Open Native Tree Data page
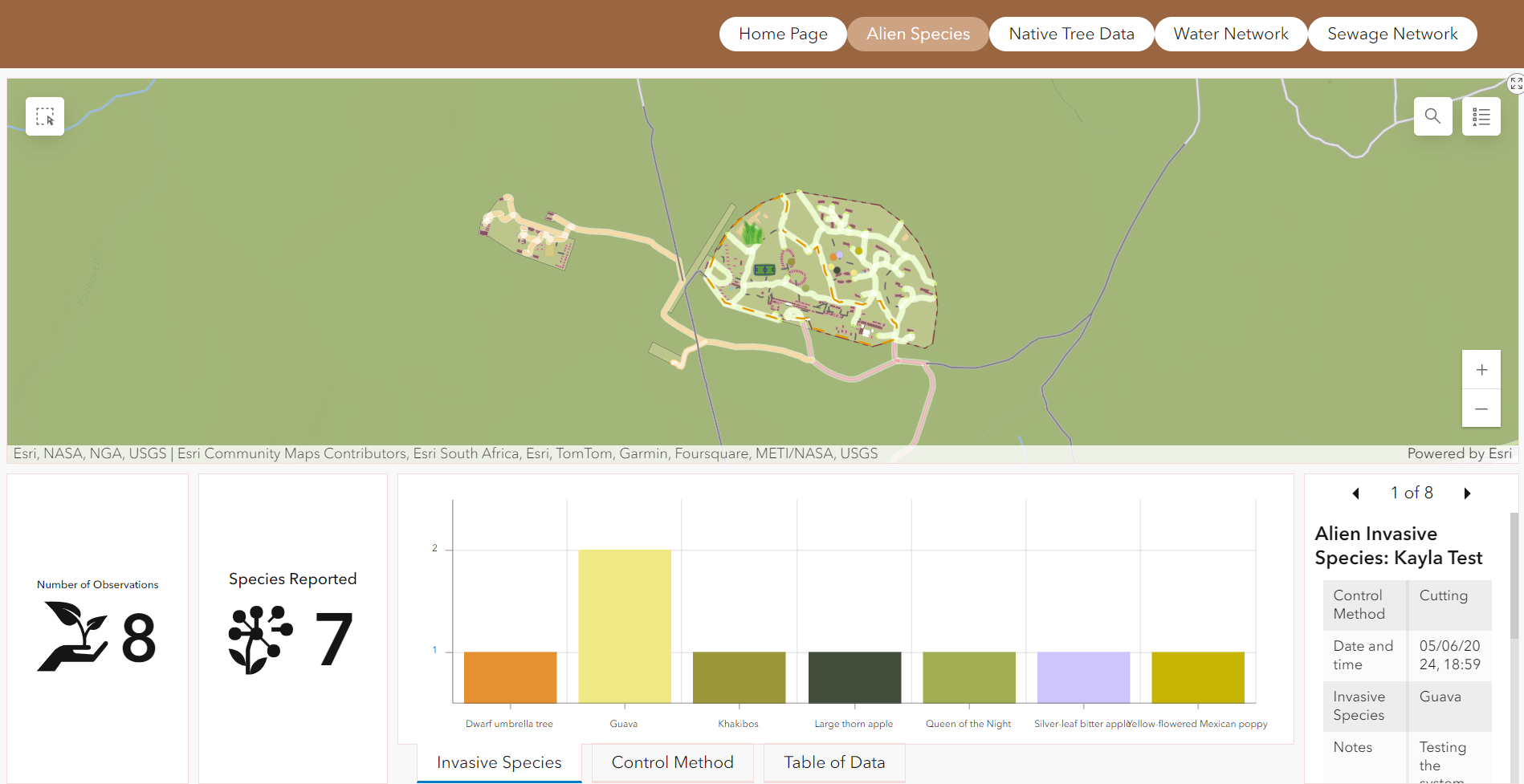 [1071, 34]
